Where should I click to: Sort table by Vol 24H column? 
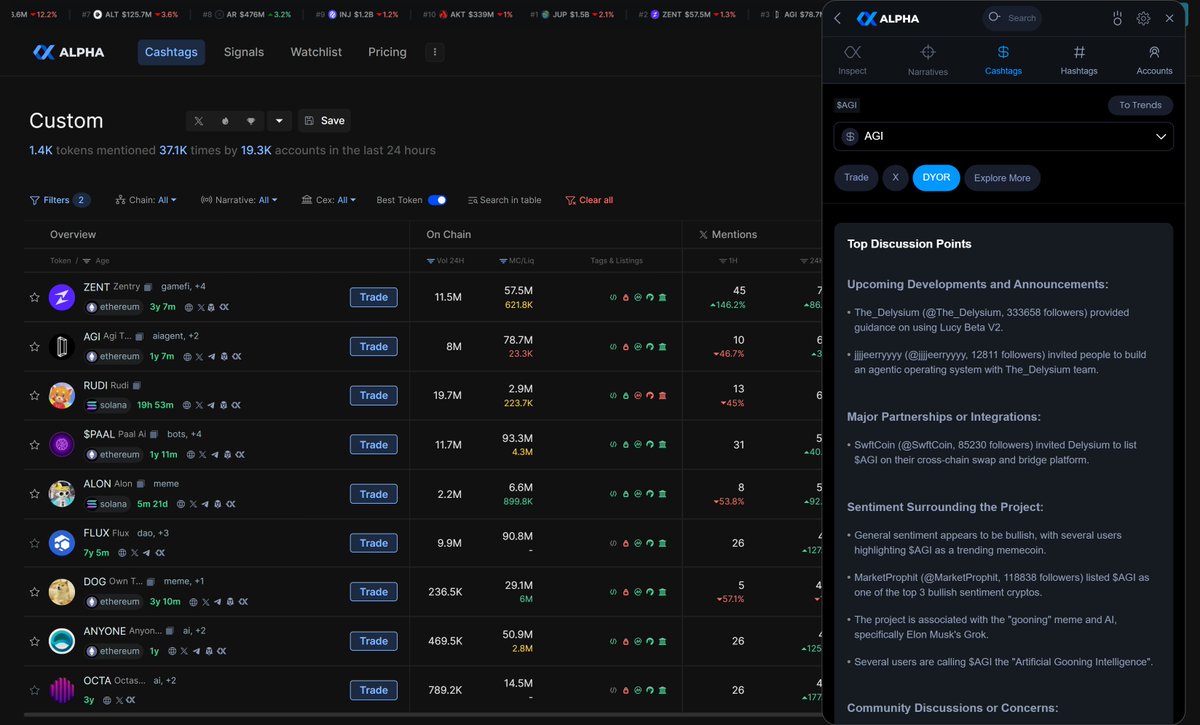(444, 260)
